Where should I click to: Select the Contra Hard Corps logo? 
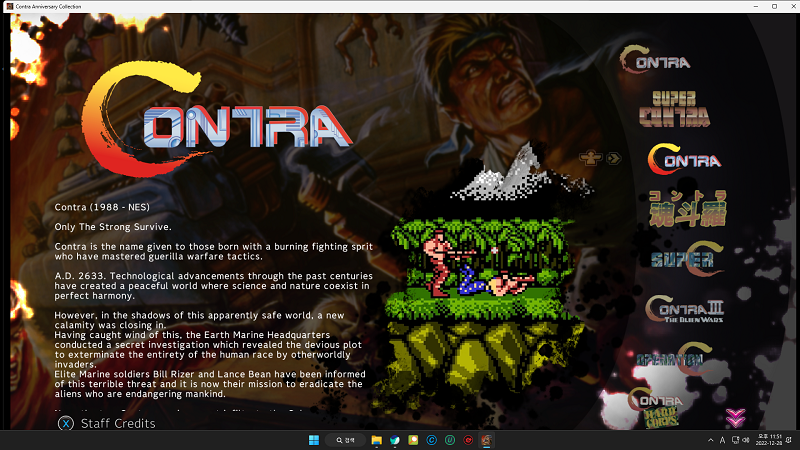pyautogui.click(x=655, y=407)
